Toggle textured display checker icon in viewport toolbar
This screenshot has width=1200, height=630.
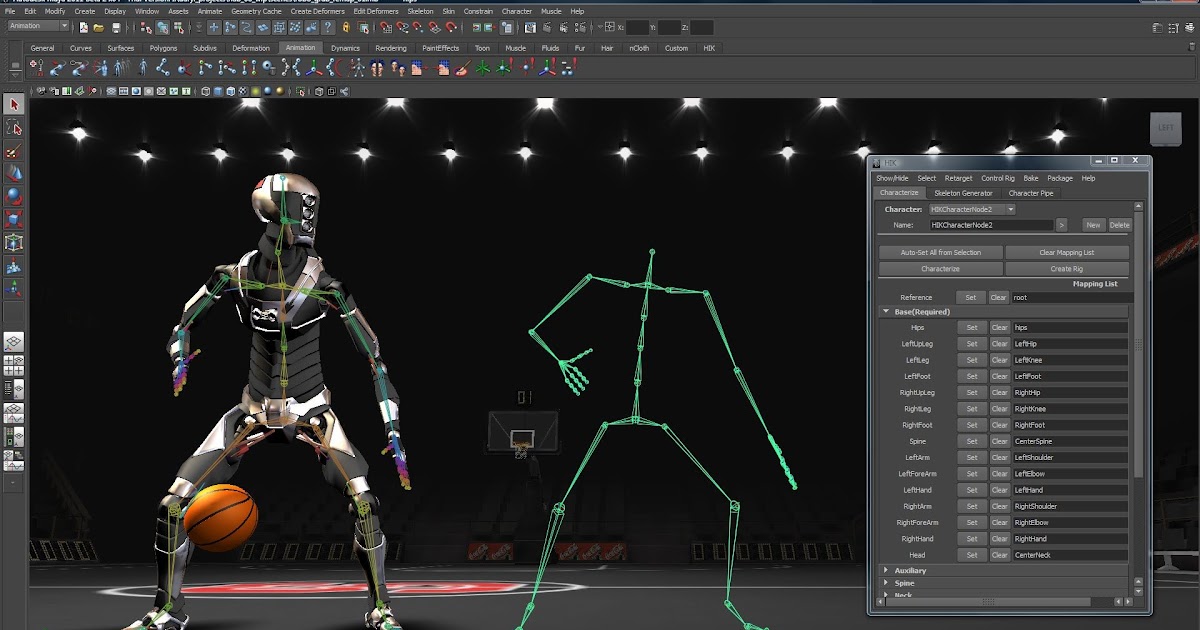coord(243,91)
